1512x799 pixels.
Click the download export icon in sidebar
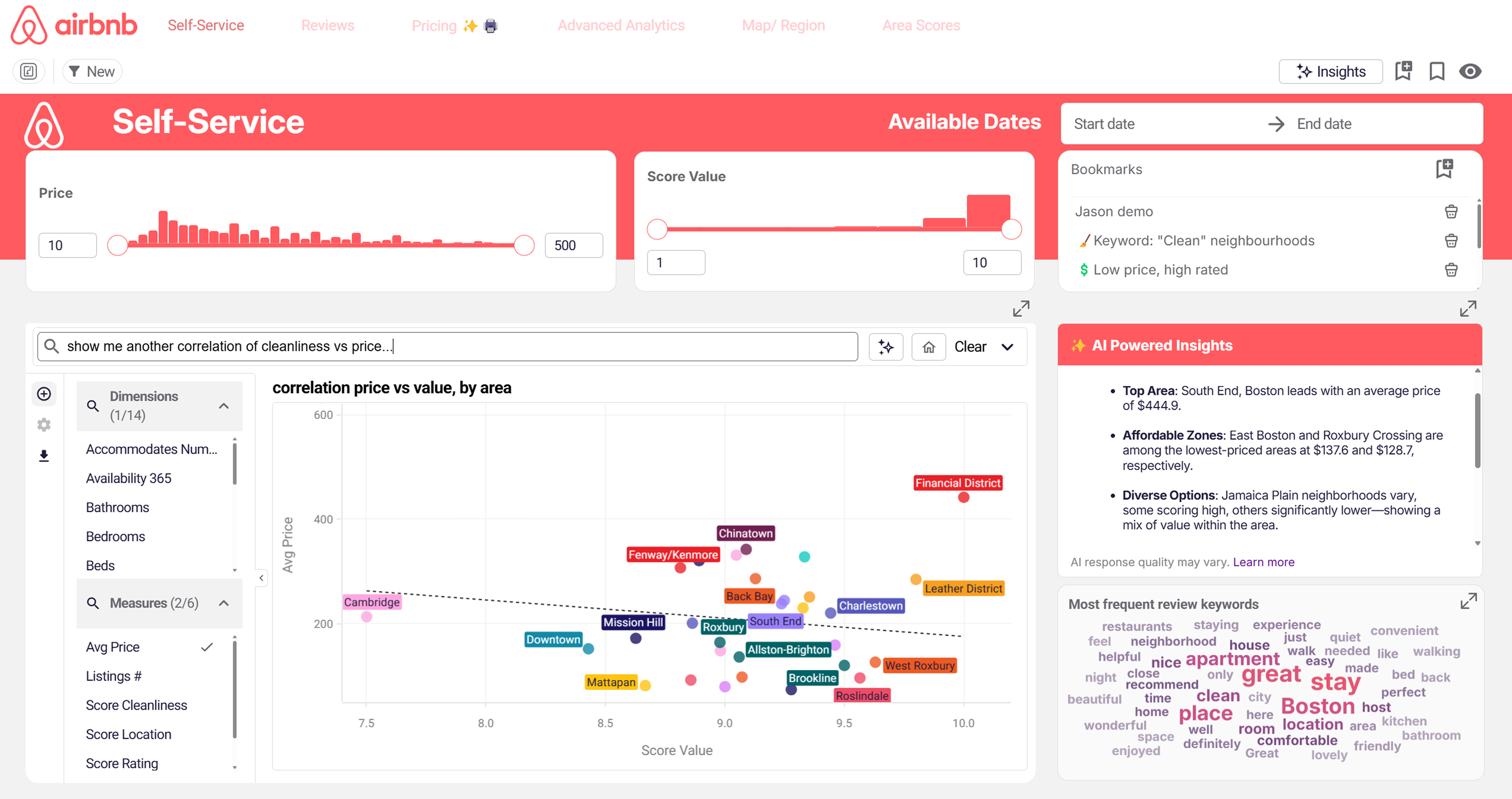(x=44, y=456)
